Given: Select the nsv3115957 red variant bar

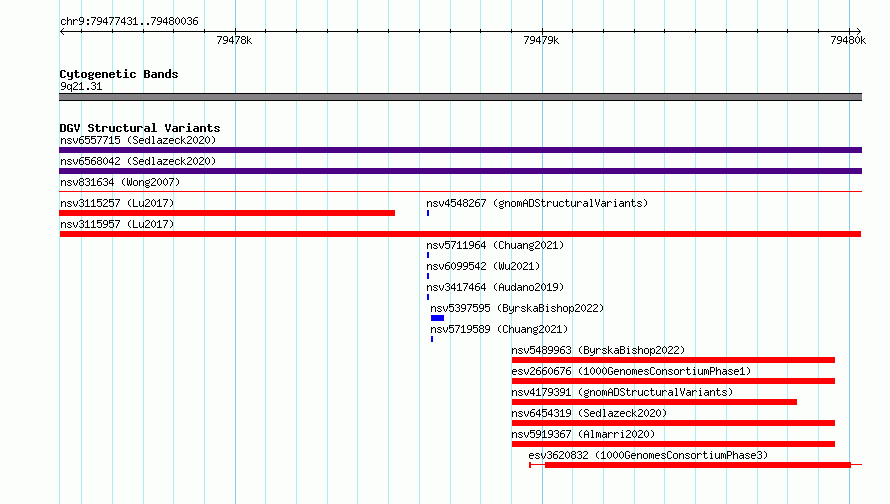Looking at the screenshot, I should (x=460, y=234).
